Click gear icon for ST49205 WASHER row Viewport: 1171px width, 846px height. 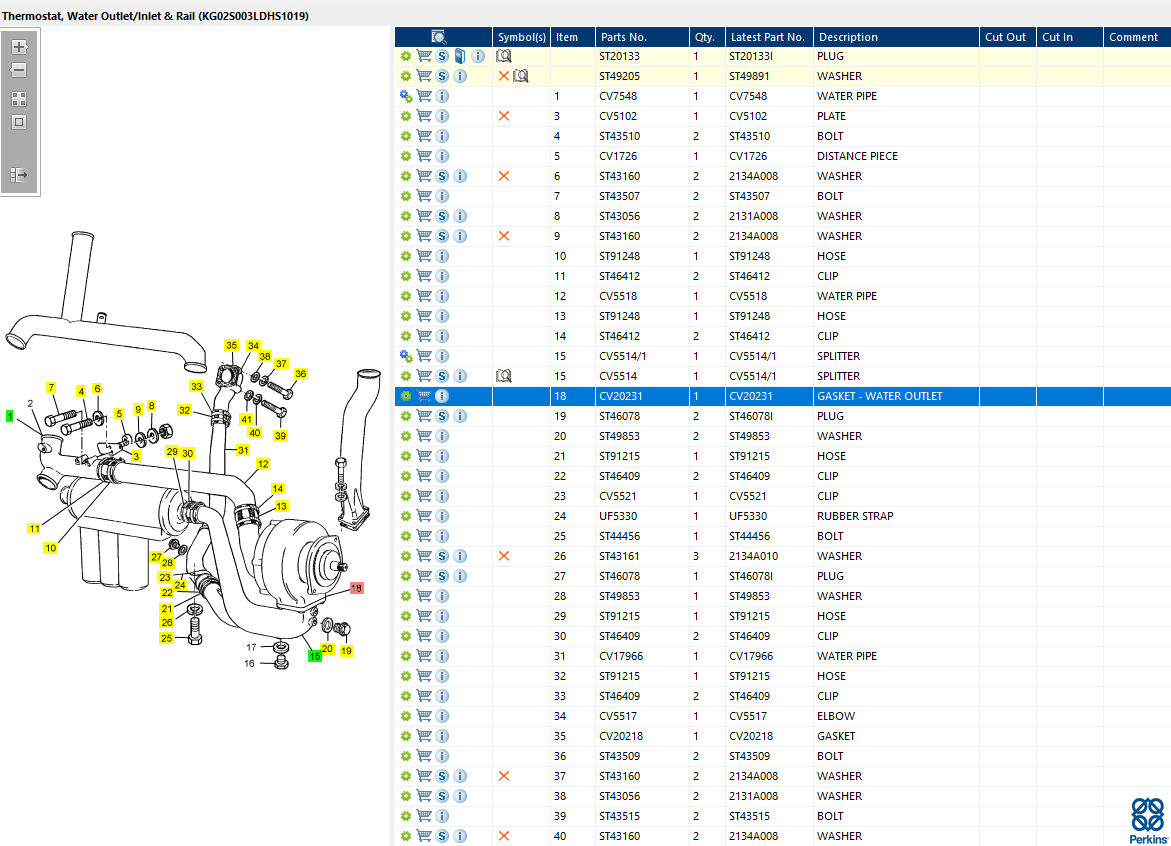click(x=406, y=76)
